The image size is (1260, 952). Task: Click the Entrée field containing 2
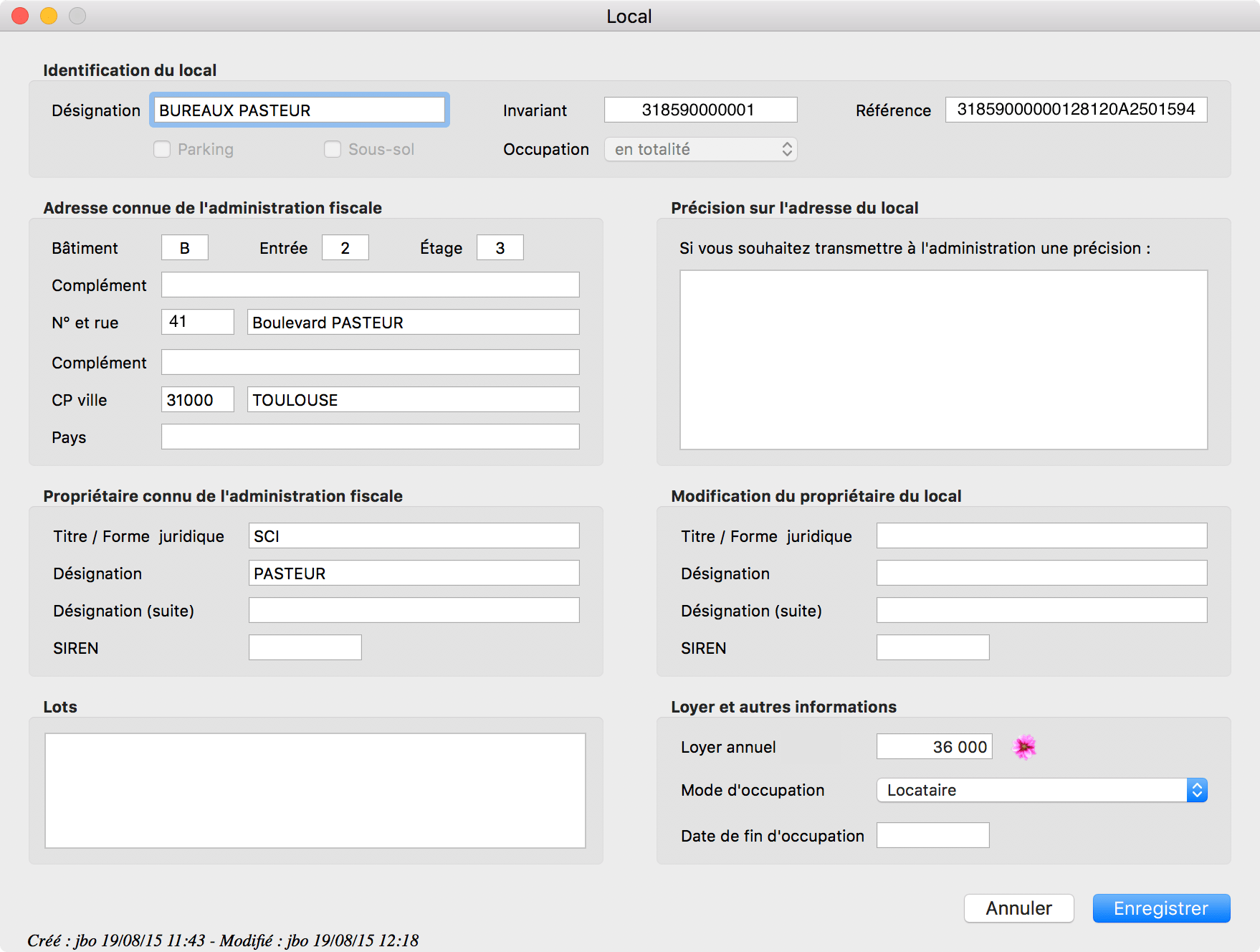pyautogui.click(x=345, y=247)
